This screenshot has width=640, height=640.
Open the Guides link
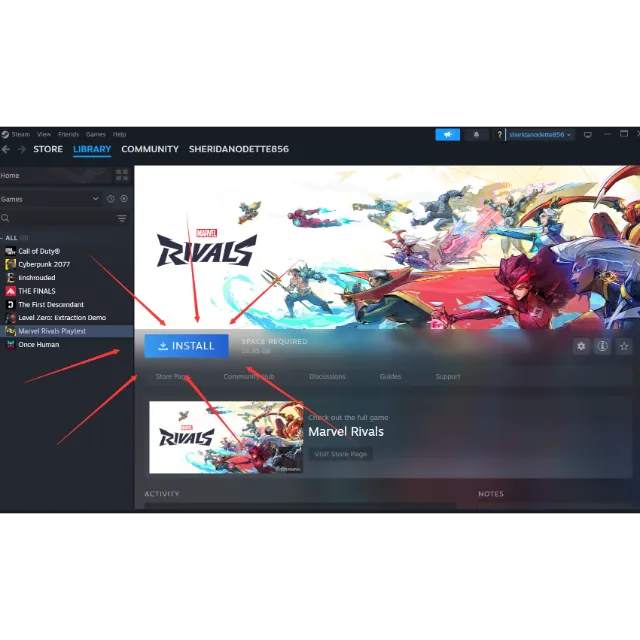click(390, 376)
